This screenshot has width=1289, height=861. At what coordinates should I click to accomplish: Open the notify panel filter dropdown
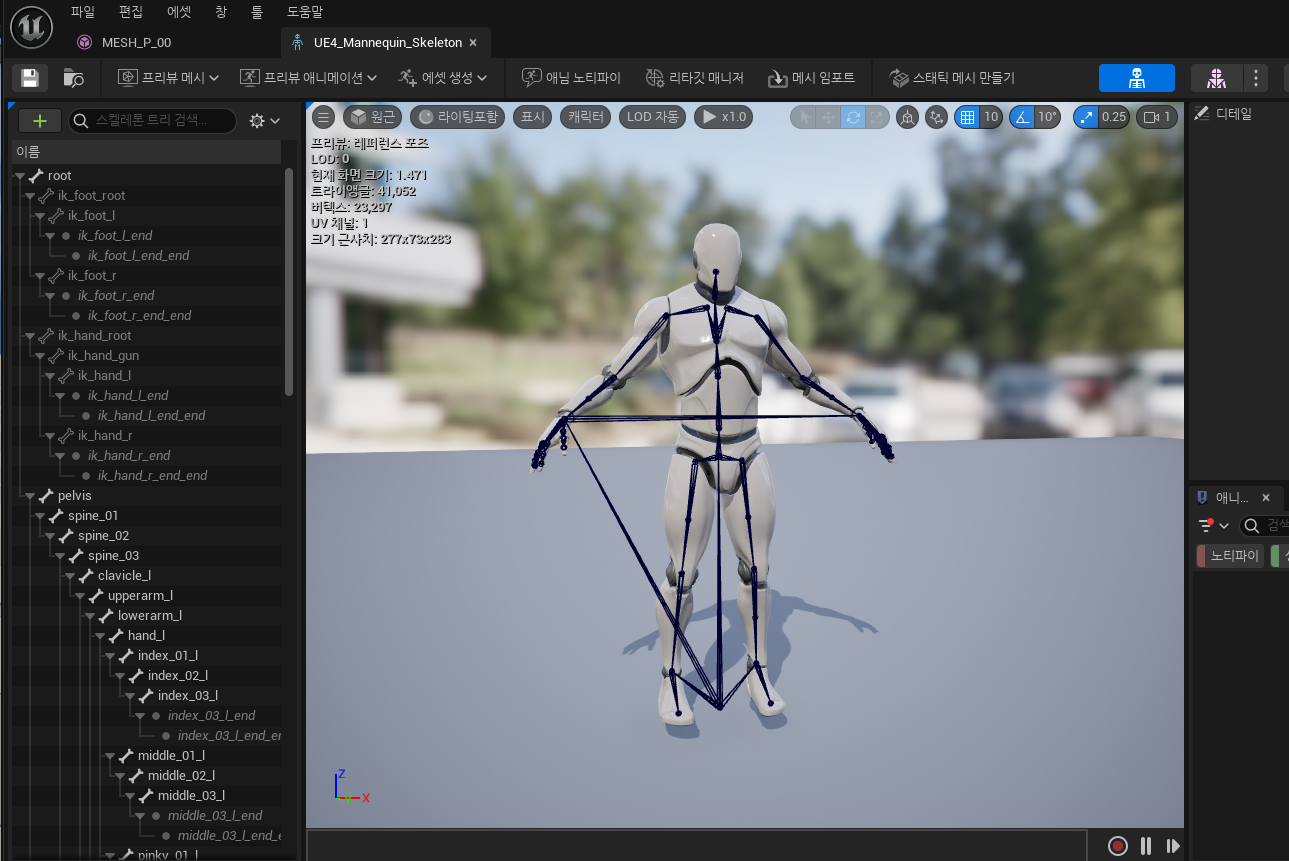coord(1214,526)
